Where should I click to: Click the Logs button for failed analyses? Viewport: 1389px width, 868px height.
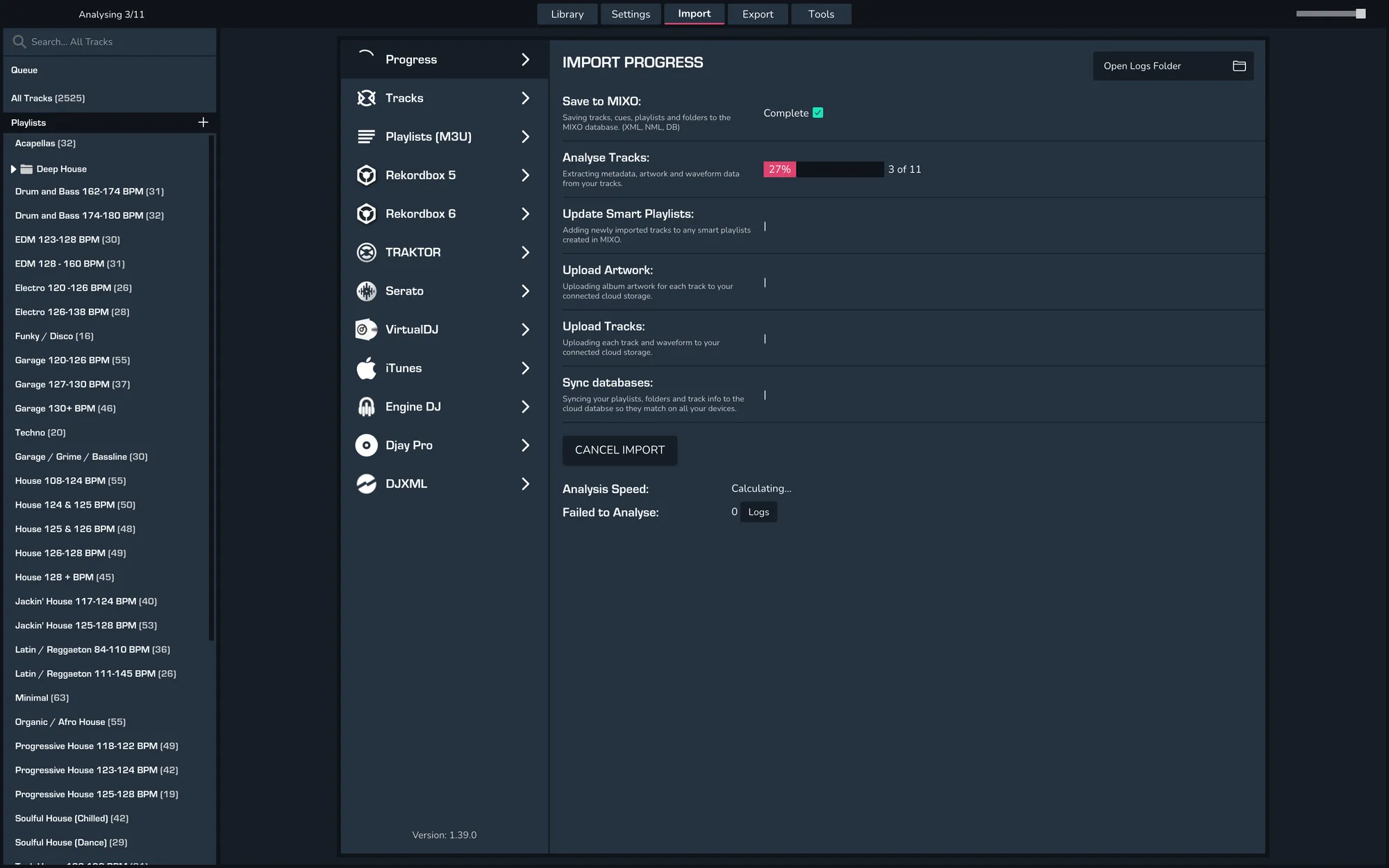758,512
